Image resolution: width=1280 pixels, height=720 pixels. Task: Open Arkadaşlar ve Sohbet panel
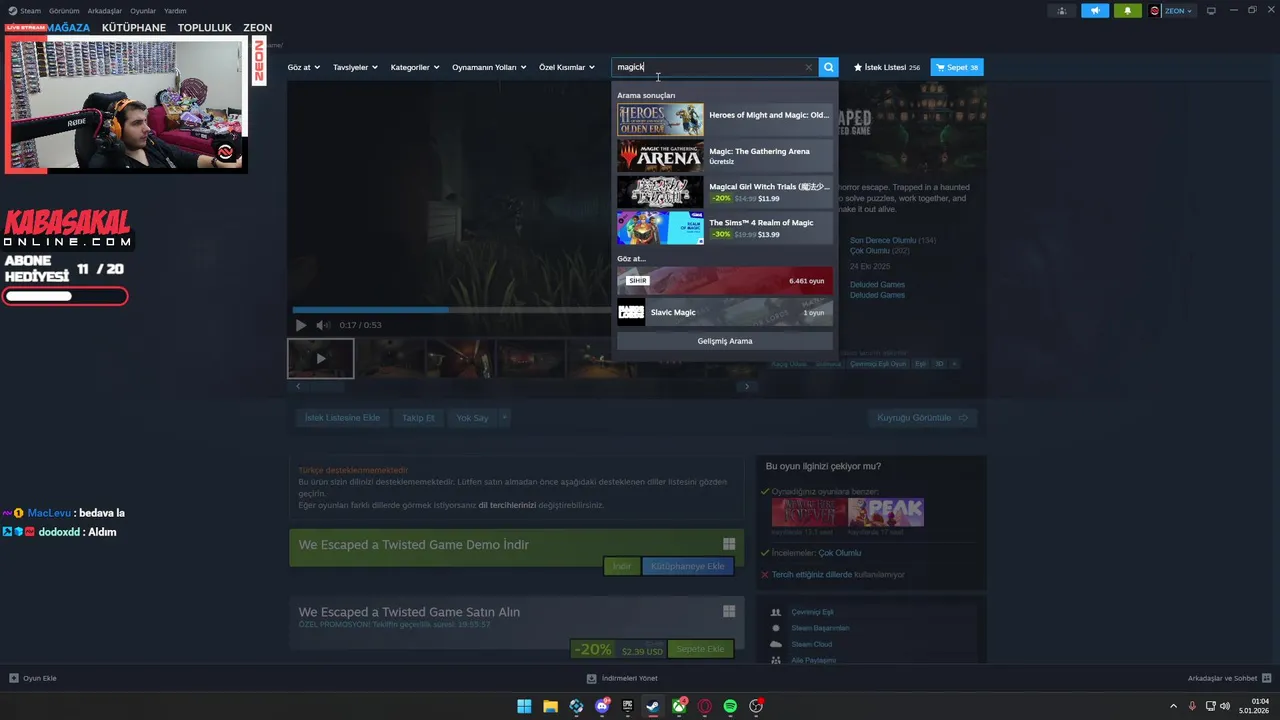coord(1229,678)
